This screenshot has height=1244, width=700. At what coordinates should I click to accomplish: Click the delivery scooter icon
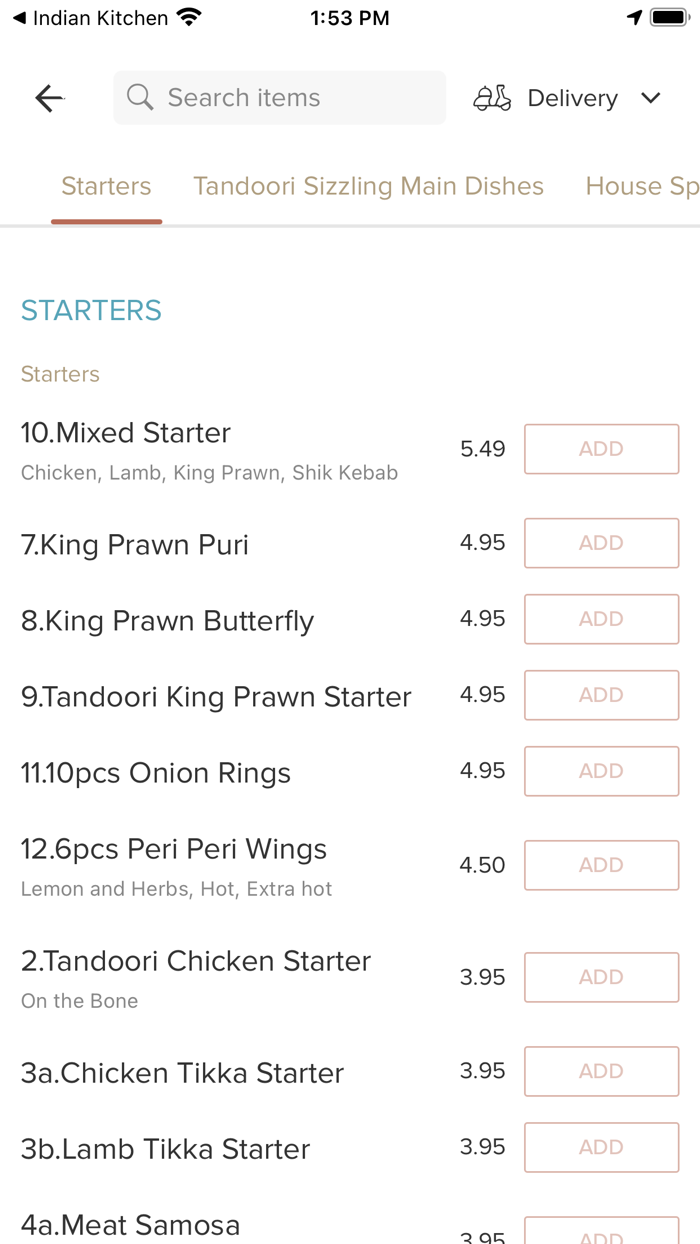pos(491,97)
